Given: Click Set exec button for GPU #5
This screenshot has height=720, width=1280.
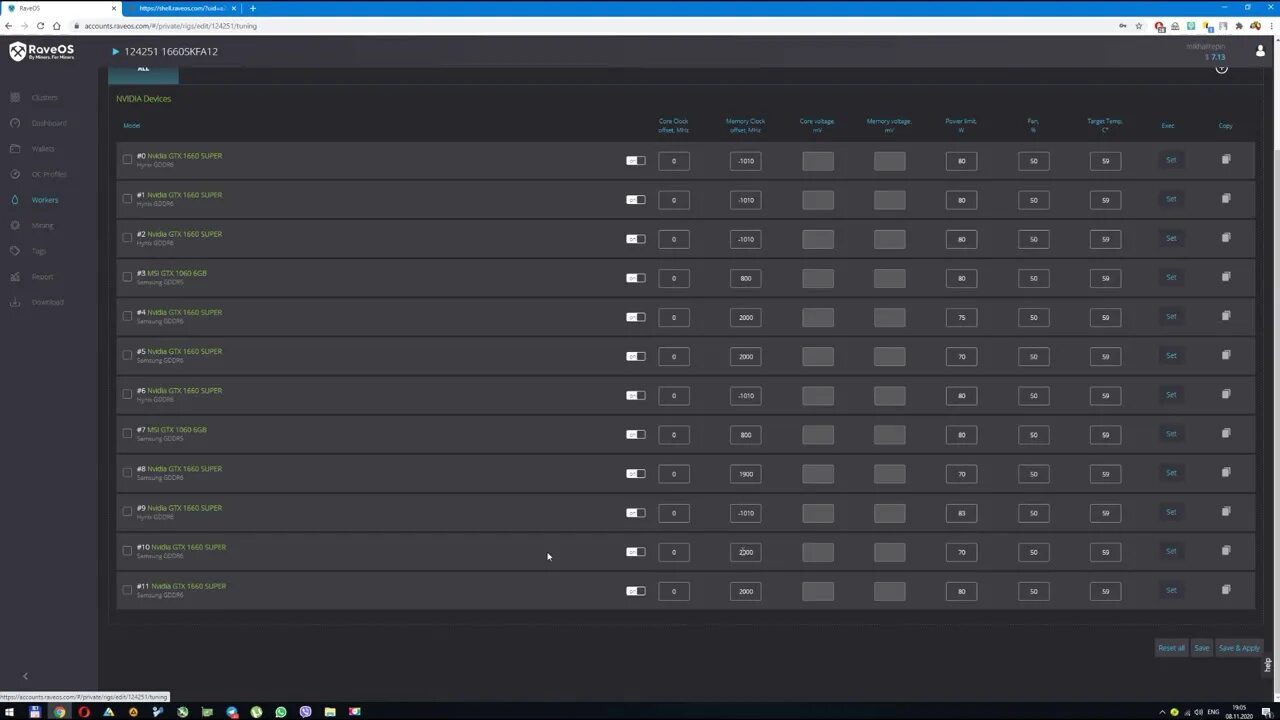Looking at the screenshot, I should click(1171, 355).
